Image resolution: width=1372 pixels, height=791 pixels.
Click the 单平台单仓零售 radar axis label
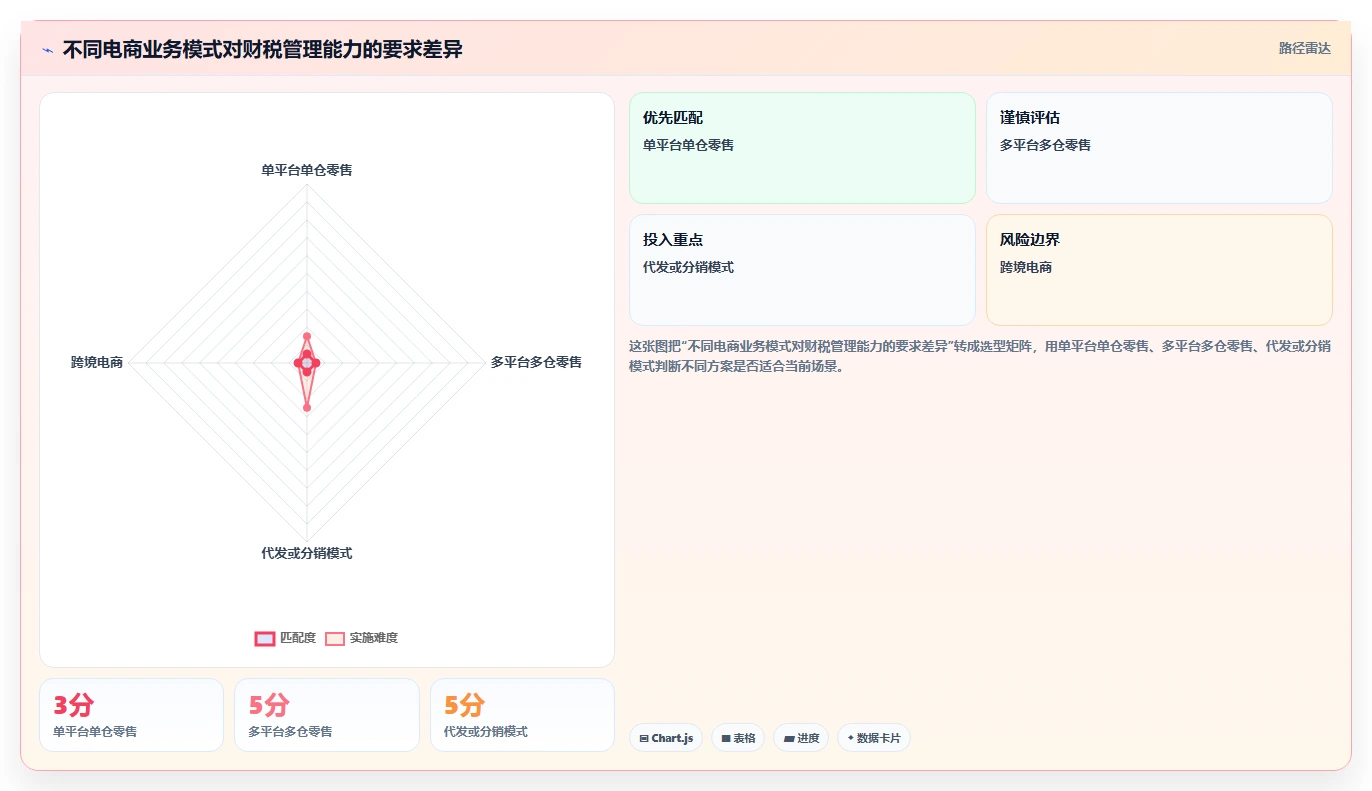coord(307,170)
